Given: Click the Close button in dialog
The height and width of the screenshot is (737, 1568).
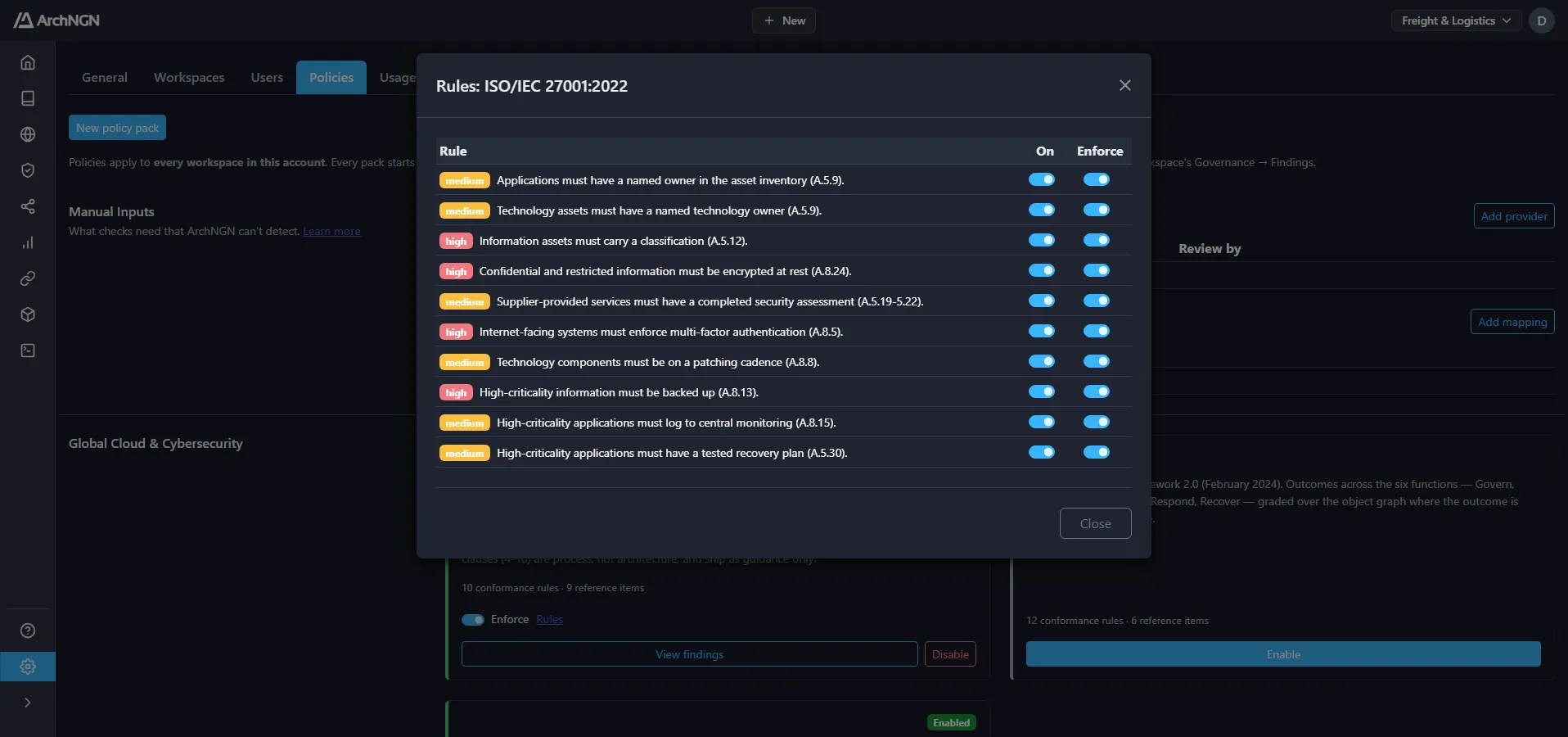Looking at the screenshot, I should [1096, 523].
